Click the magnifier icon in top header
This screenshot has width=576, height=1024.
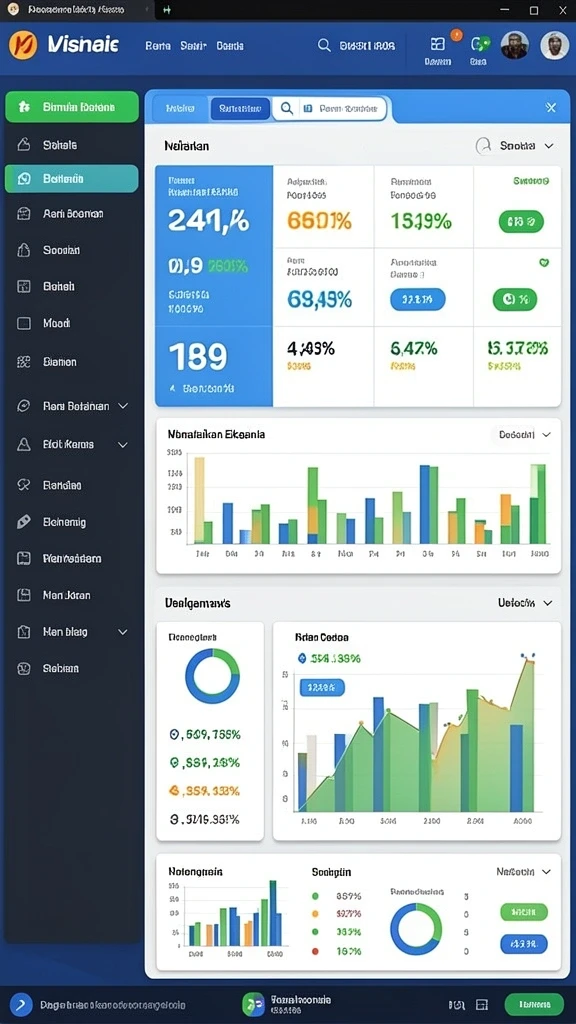(x=324, y=45)
